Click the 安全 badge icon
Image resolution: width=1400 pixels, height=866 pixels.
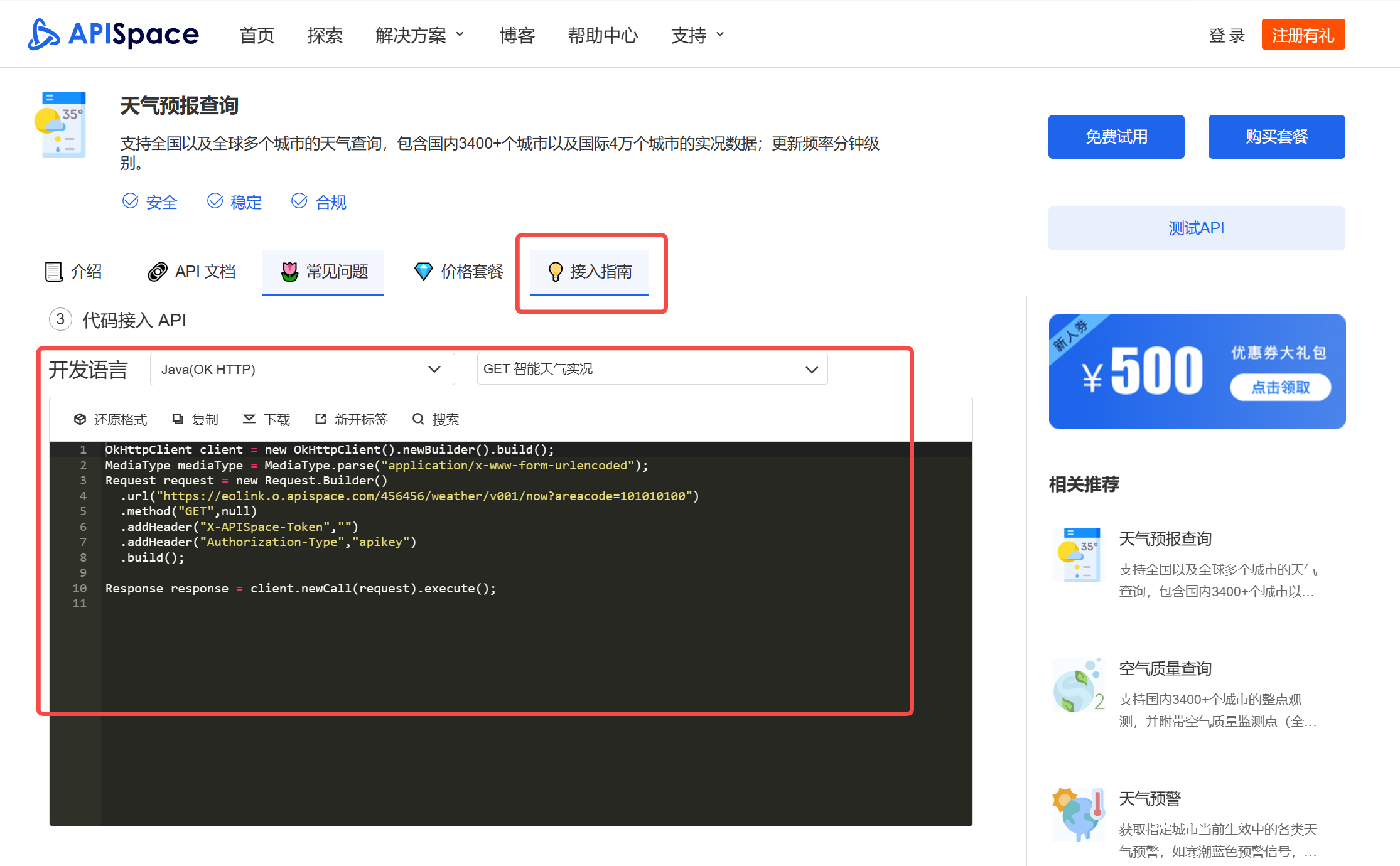(130, 201)
